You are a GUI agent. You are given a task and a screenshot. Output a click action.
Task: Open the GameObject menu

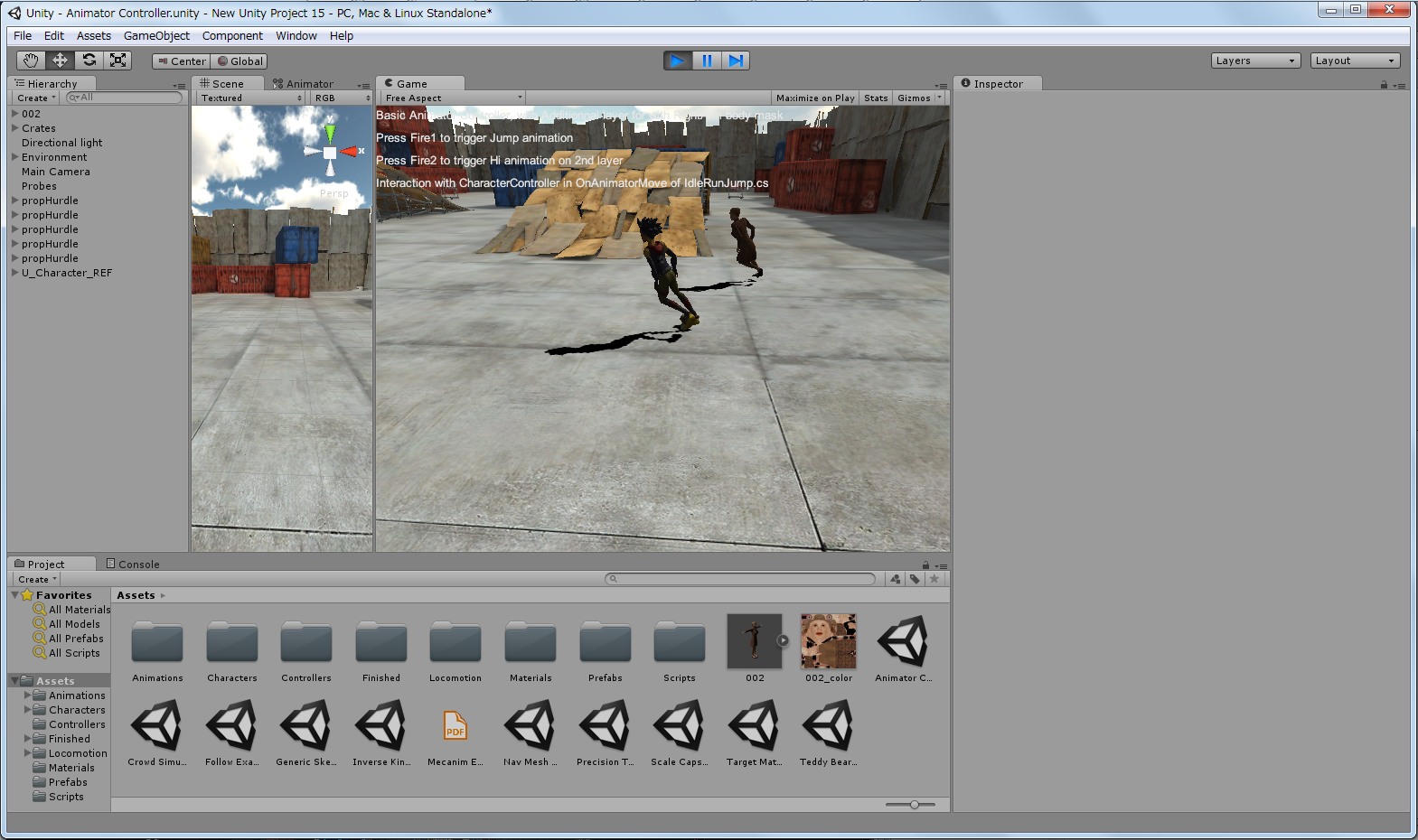[156, 36]
